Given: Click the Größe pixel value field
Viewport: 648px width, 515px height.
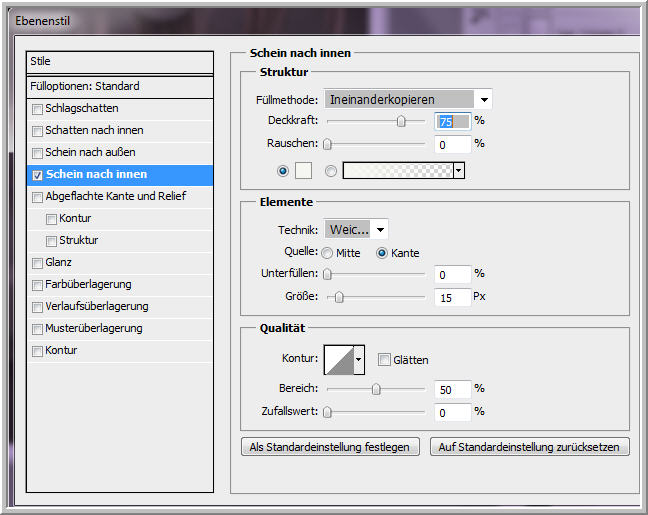Looking at the screenshot, I should (x=453, y=298).
